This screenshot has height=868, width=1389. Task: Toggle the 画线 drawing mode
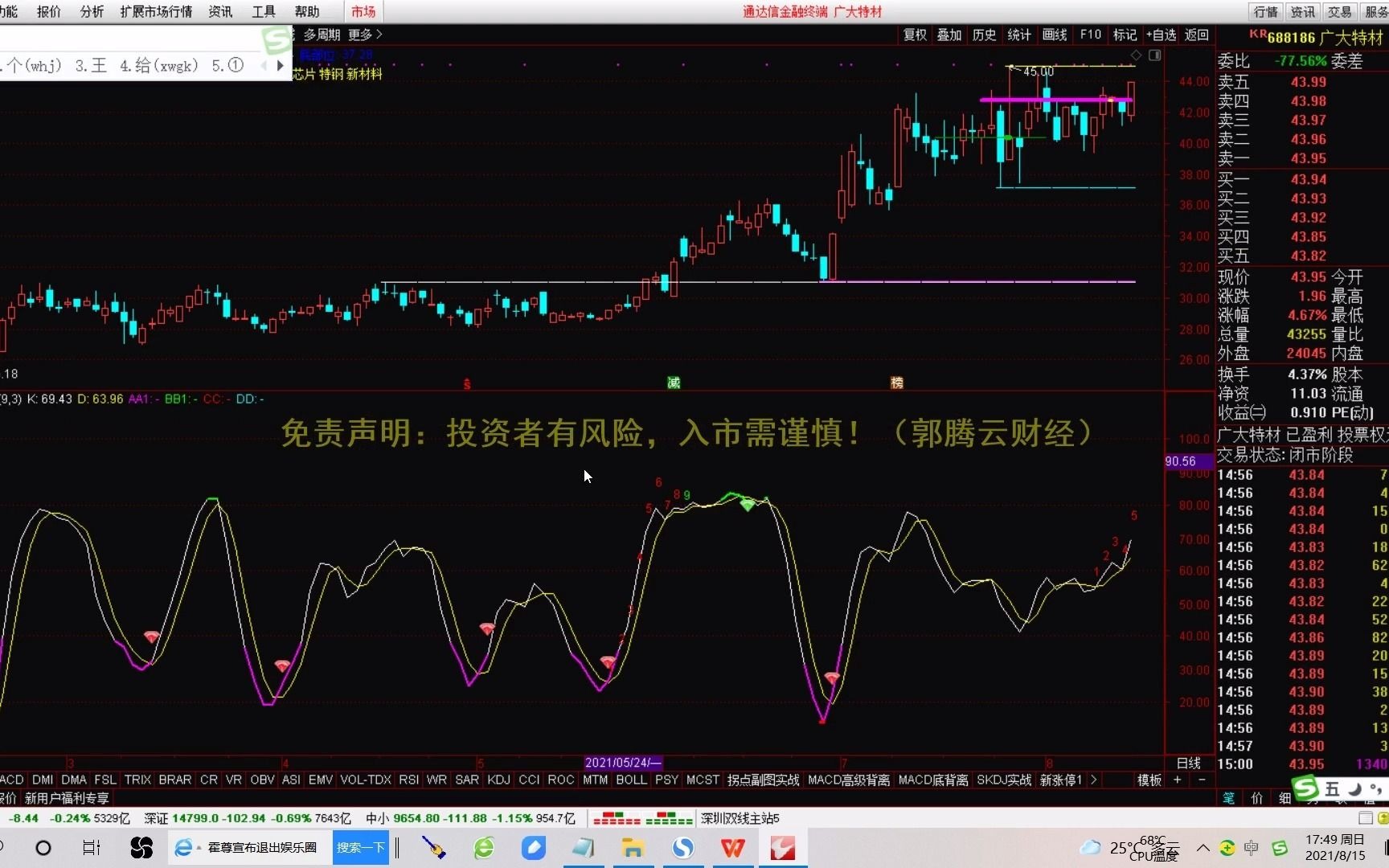1055,35
